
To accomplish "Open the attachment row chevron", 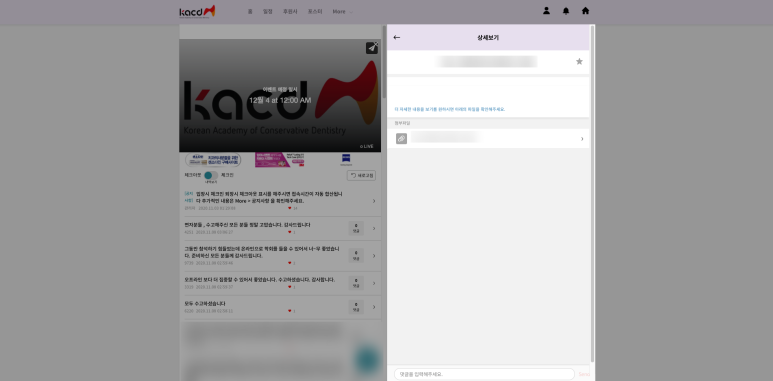I will click(582, 139).
